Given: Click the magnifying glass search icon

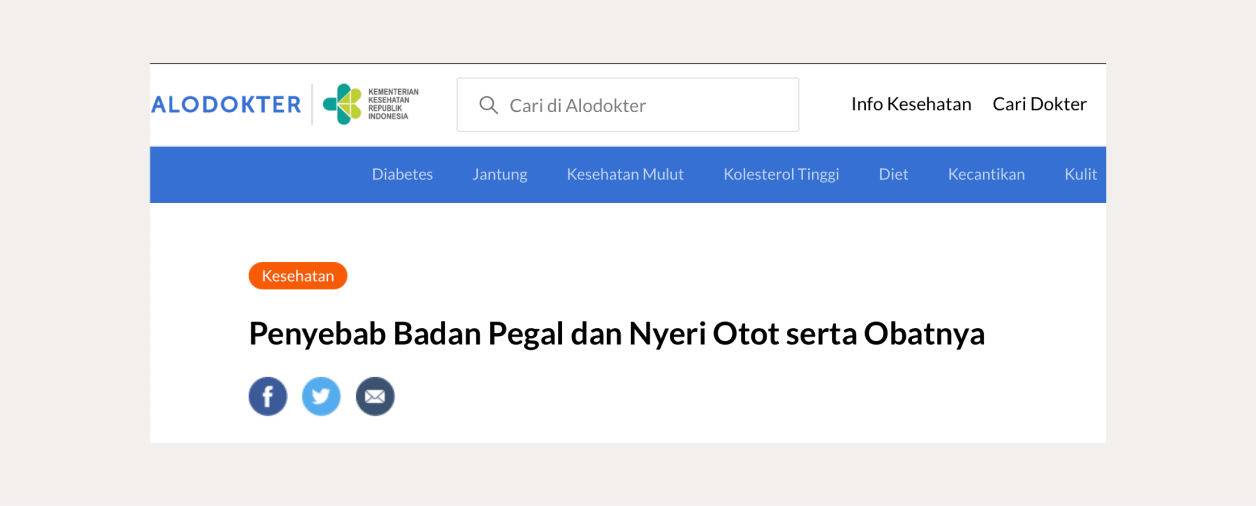Looking at the screenshot, I should [x=488, y=105].
